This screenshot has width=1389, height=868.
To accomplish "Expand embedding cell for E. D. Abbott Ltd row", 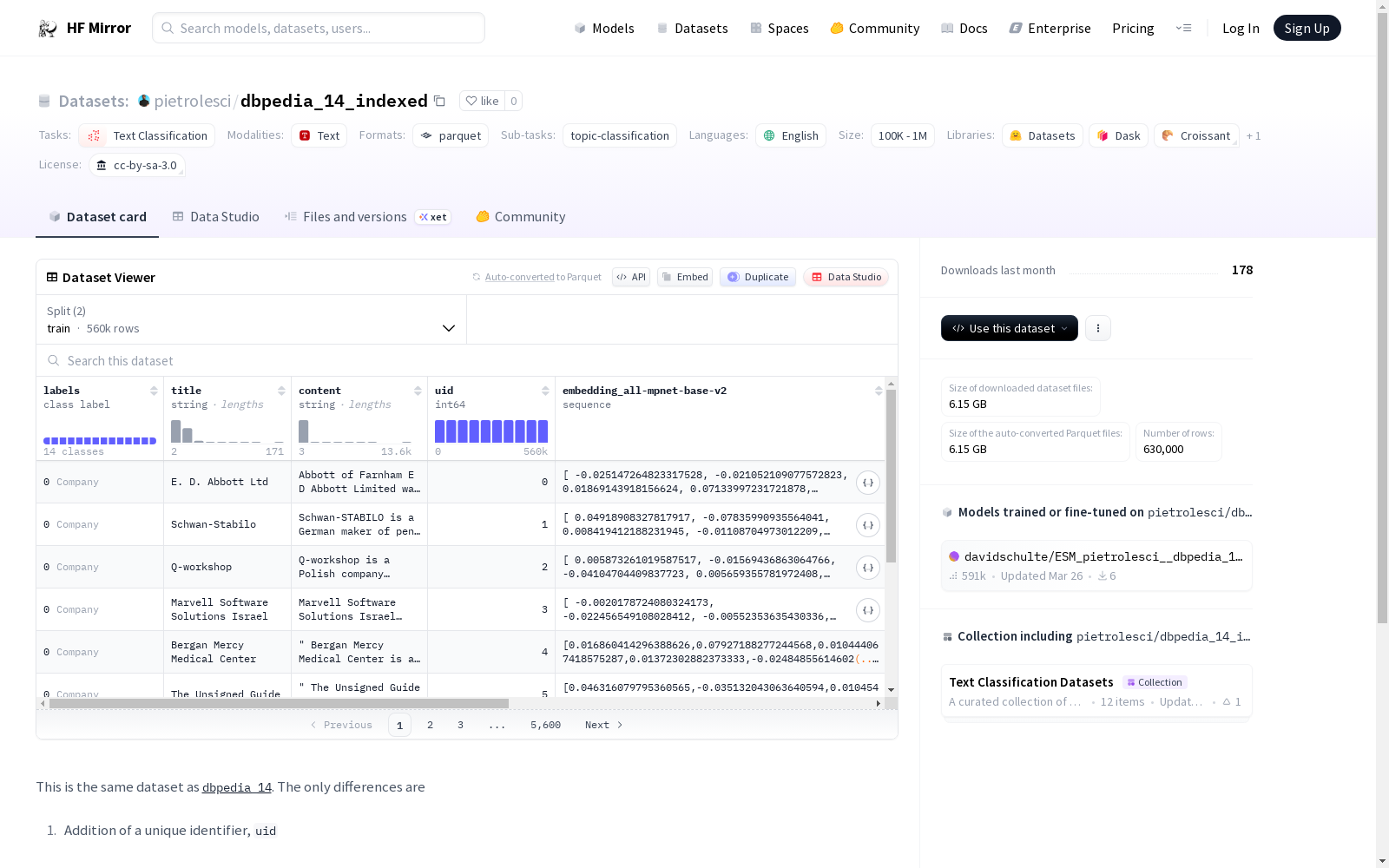I will coord(868,483).
